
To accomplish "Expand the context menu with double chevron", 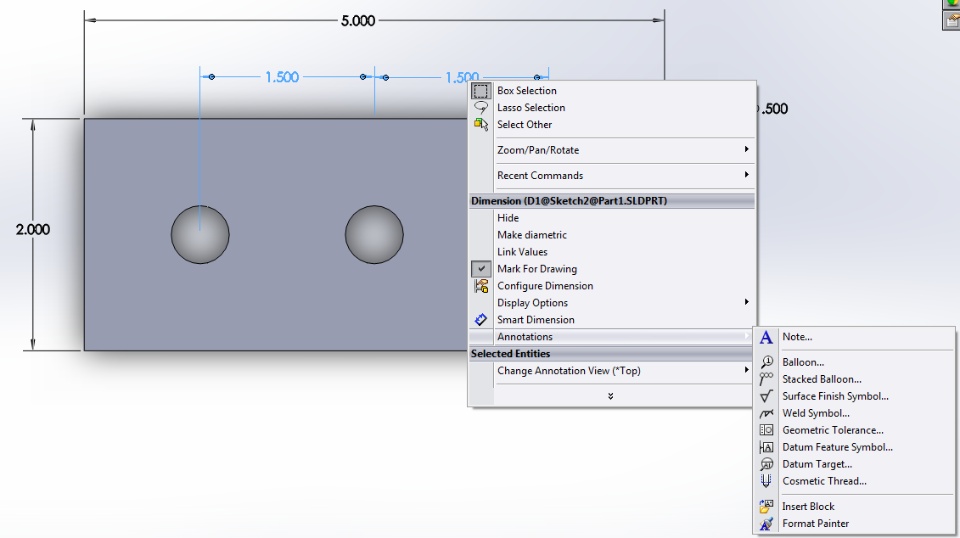I will [x=610, y=396].
